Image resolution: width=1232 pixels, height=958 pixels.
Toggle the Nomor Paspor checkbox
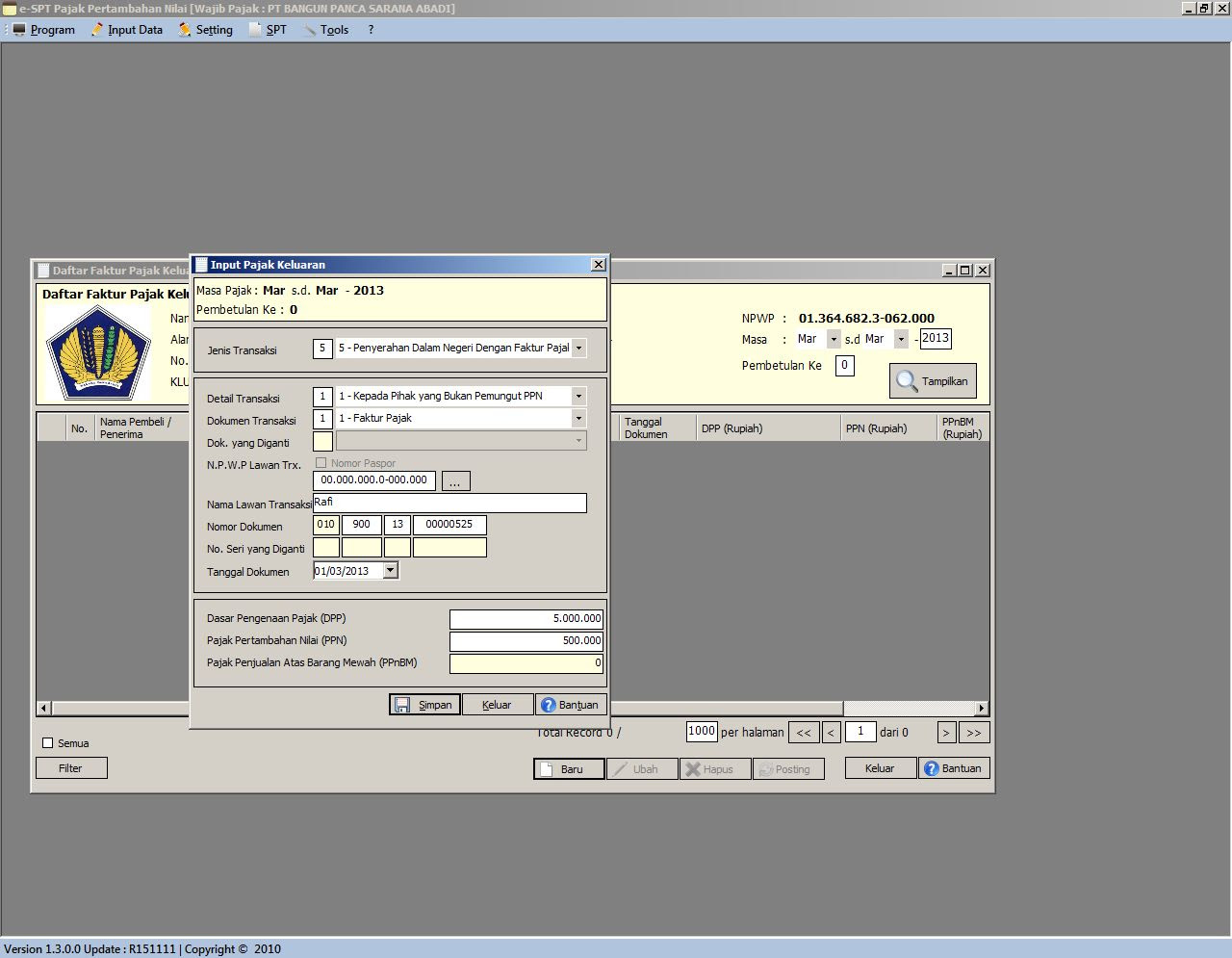[321, 463]
